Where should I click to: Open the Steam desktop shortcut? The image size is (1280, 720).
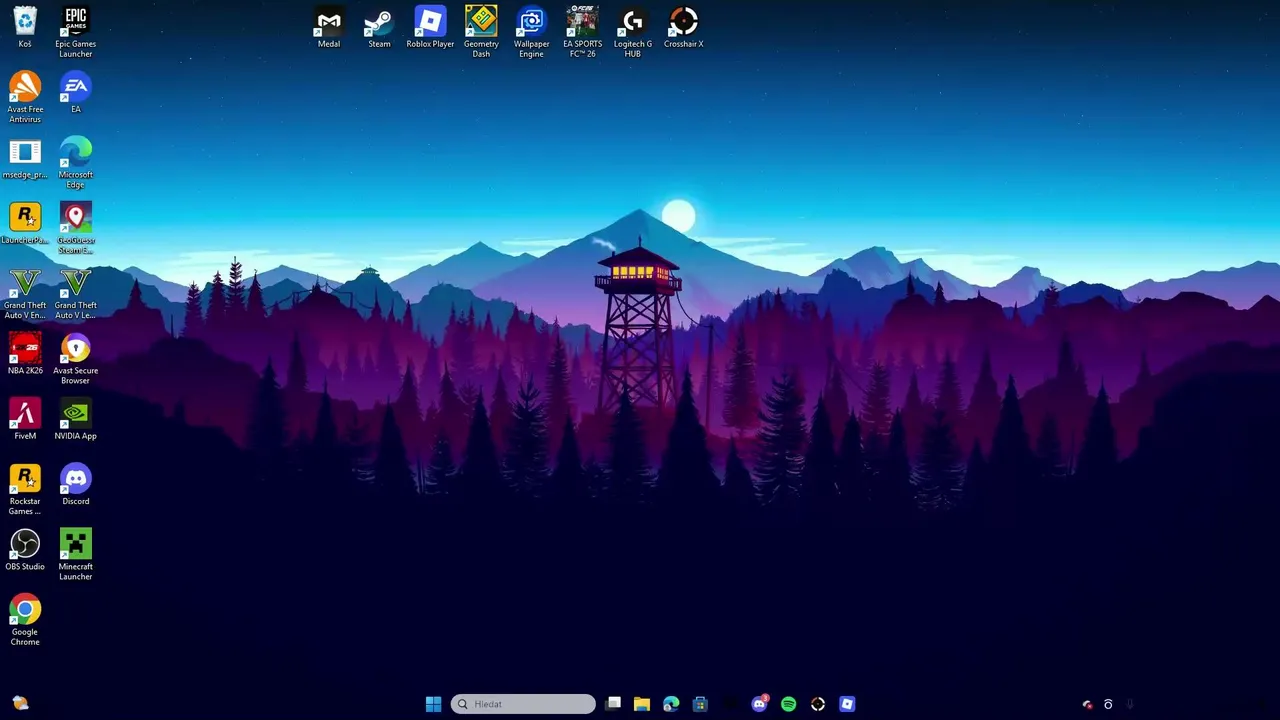tap(379, 28)
